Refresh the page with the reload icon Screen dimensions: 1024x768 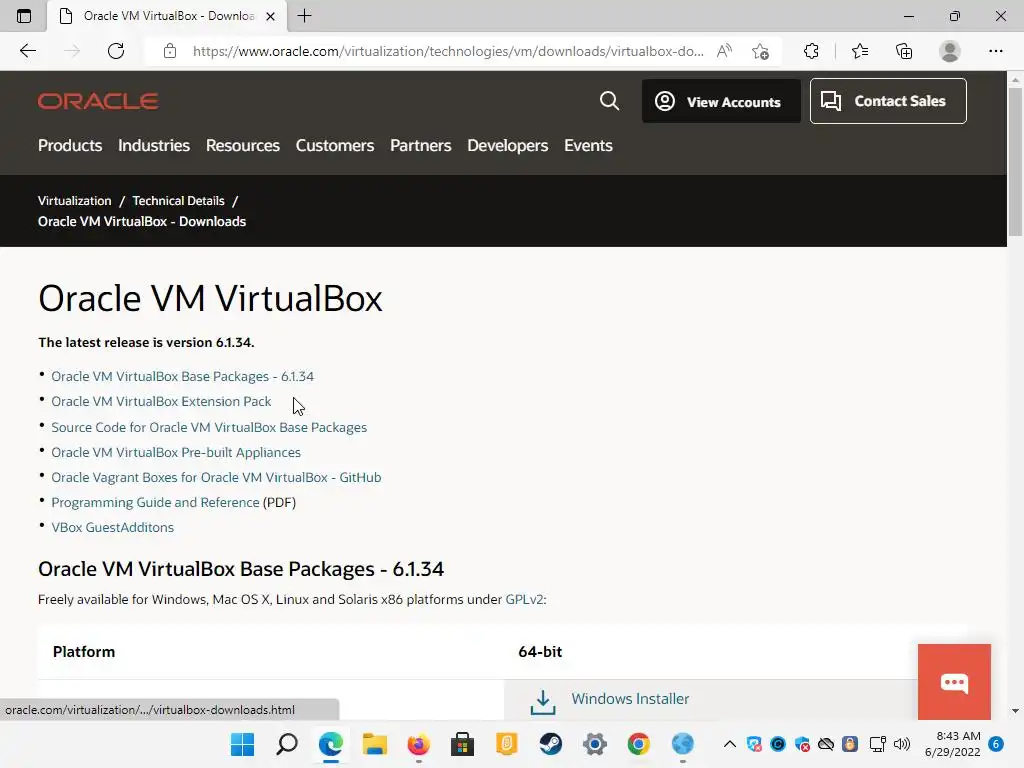click(x=116, y=51)
